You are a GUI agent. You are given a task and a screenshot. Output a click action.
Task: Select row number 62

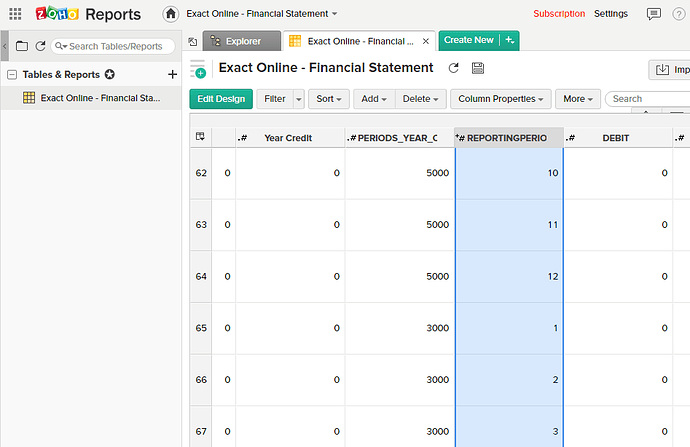201,173
